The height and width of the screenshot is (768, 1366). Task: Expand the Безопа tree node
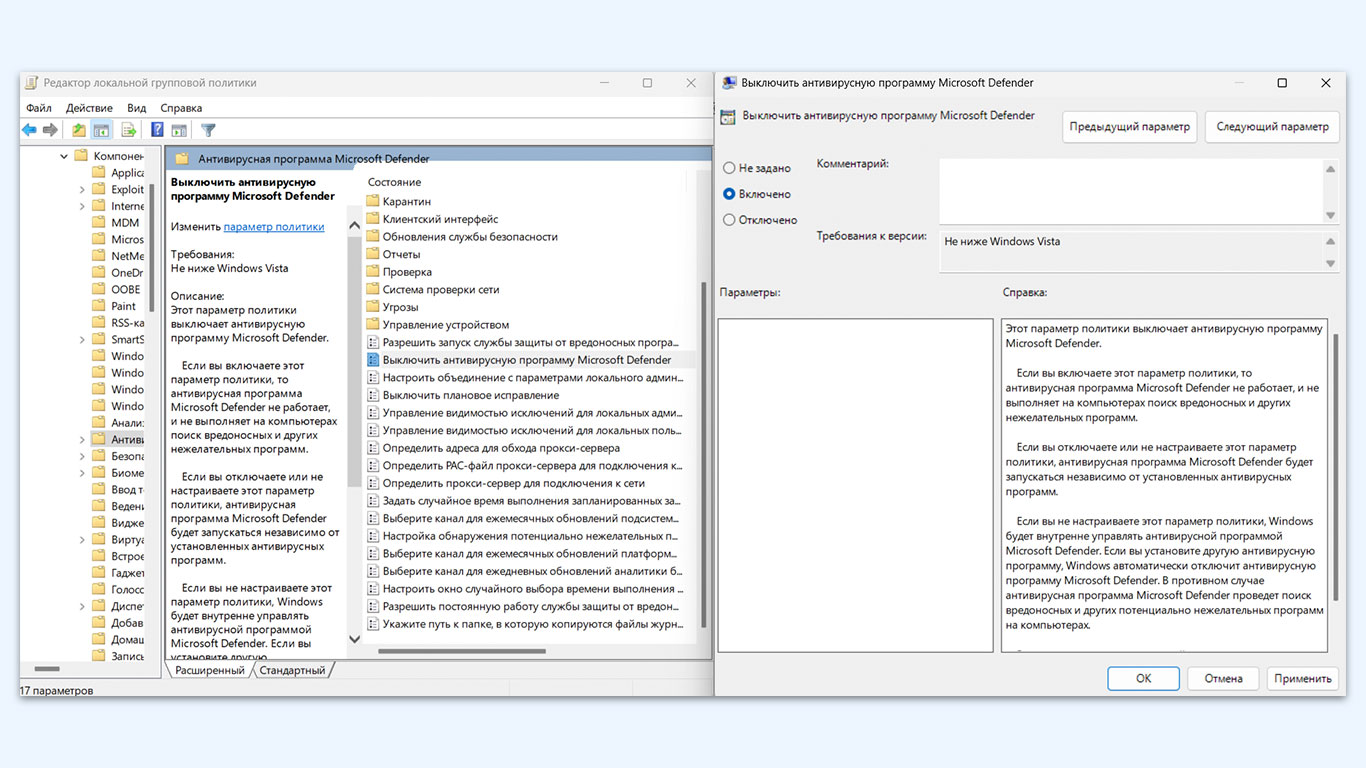tap(82, 456)
